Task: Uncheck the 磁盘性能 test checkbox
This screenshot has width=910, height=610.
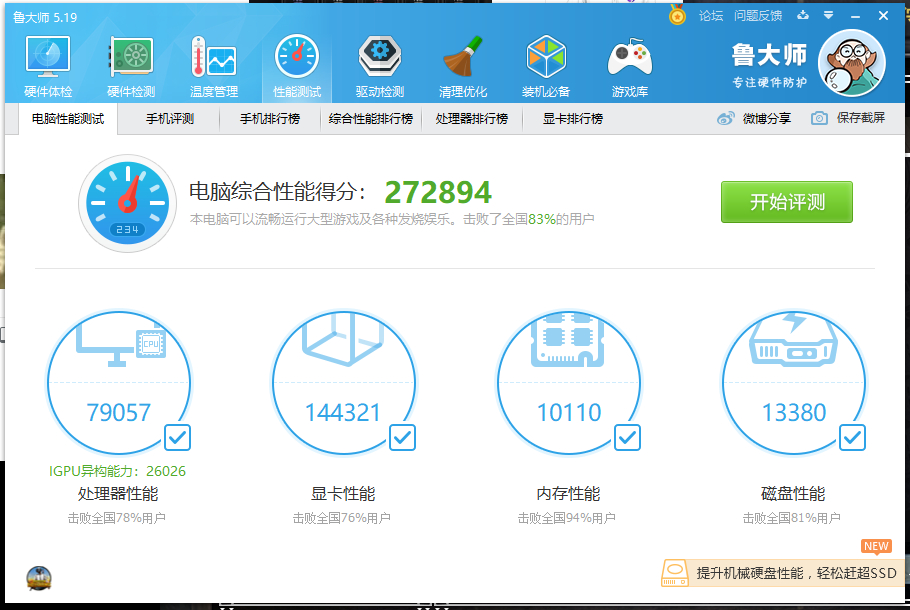Action: pyautogui.click(x=852, y=438)
